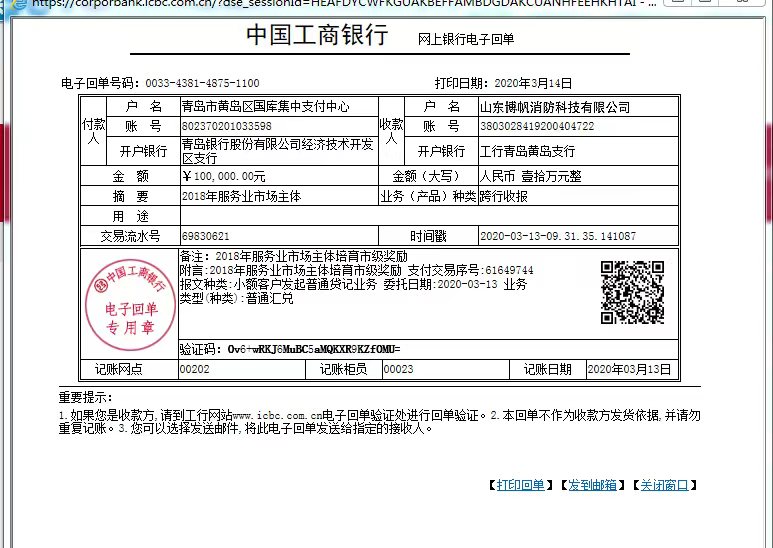Click payer account 802370201033598
The width and height of the screenshot is (773, 548).
click(226, 126)
